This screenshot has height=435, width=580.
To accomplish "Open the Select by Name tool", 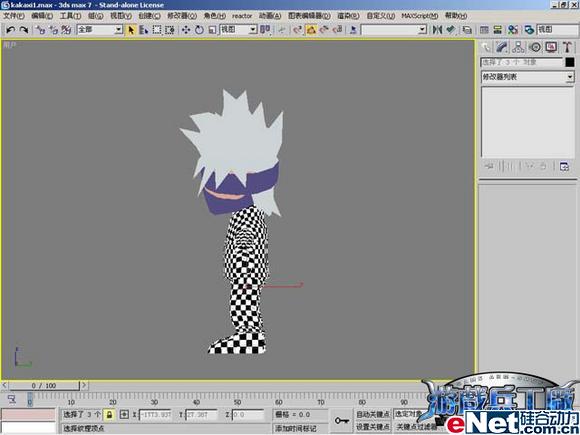I will [x=144, y=30].
